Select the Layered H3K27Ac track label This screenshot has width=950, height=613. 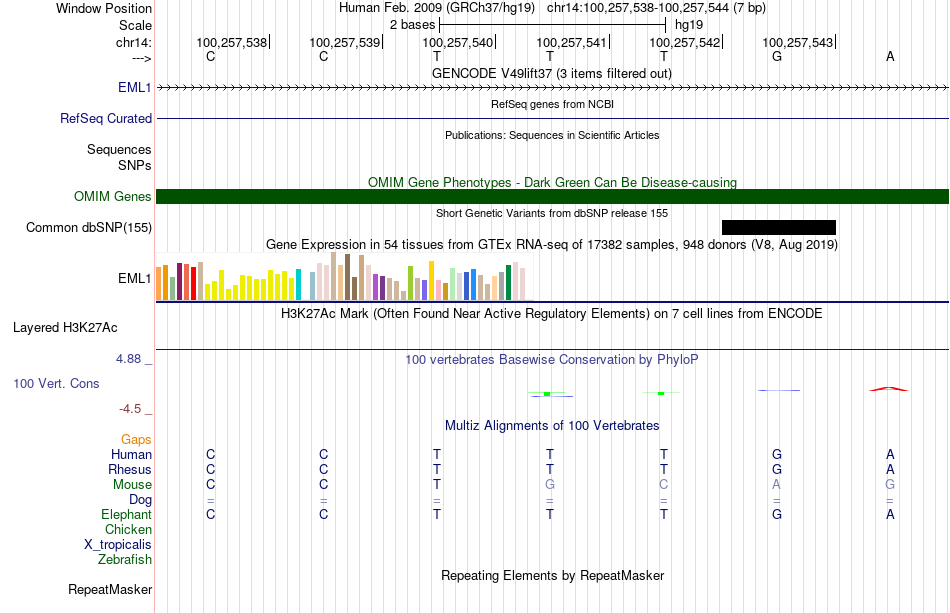point(65,328)
